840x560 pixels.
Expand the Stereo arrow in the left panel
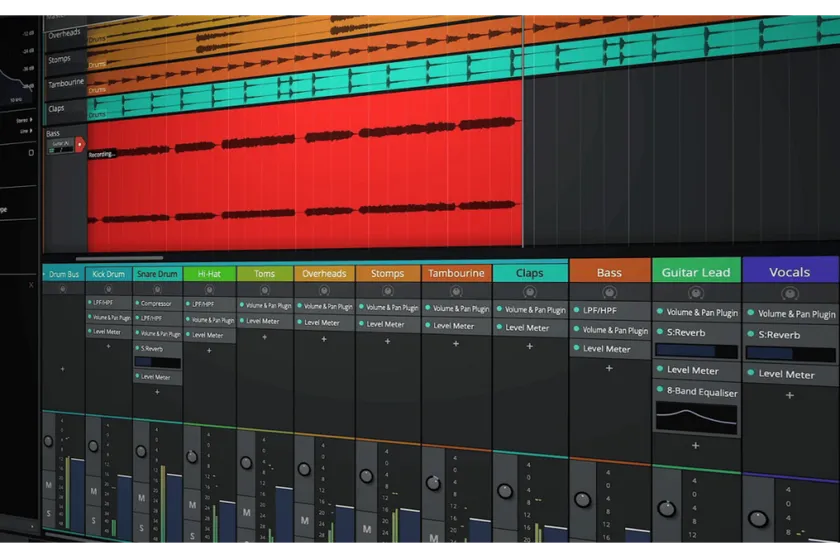[32, 120]
